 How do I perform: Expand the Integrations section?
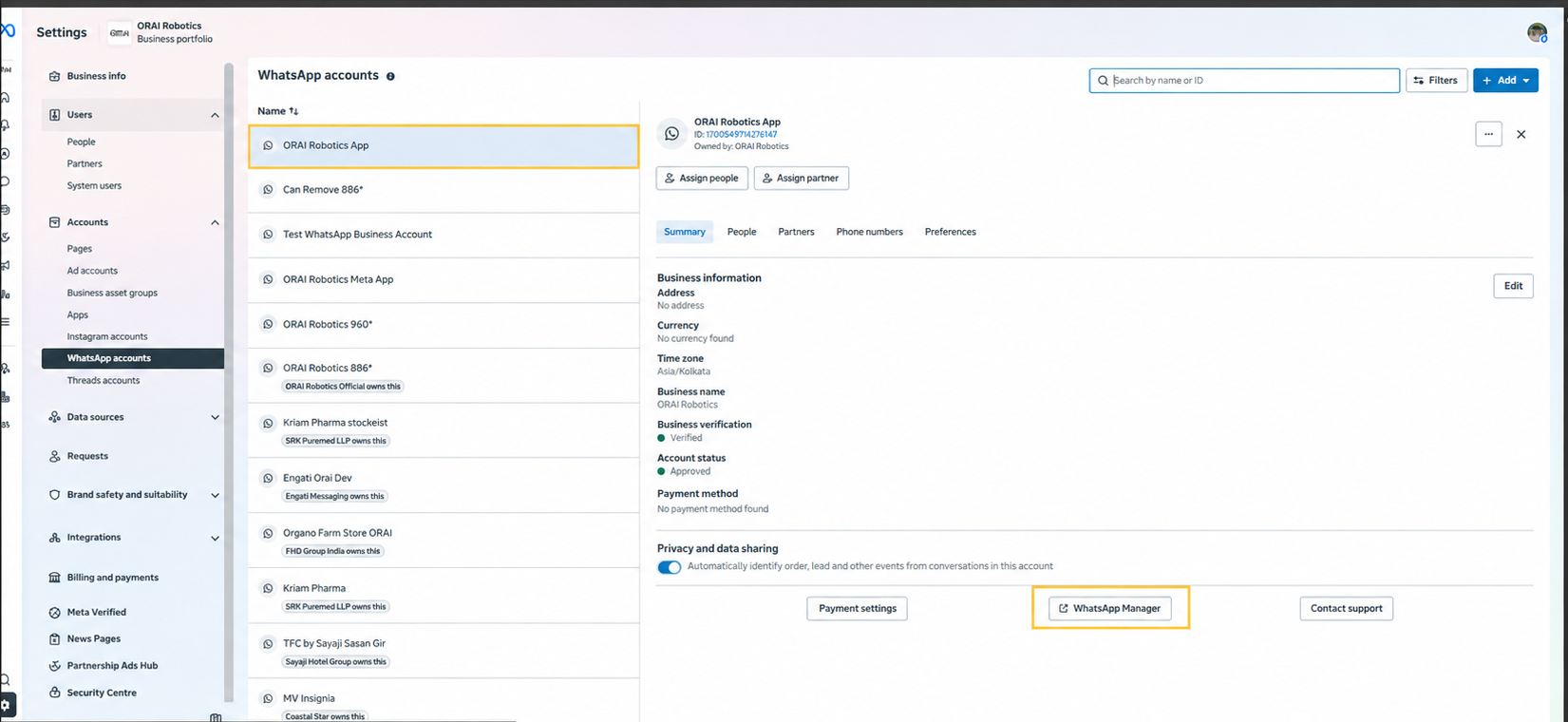[215, 538]
